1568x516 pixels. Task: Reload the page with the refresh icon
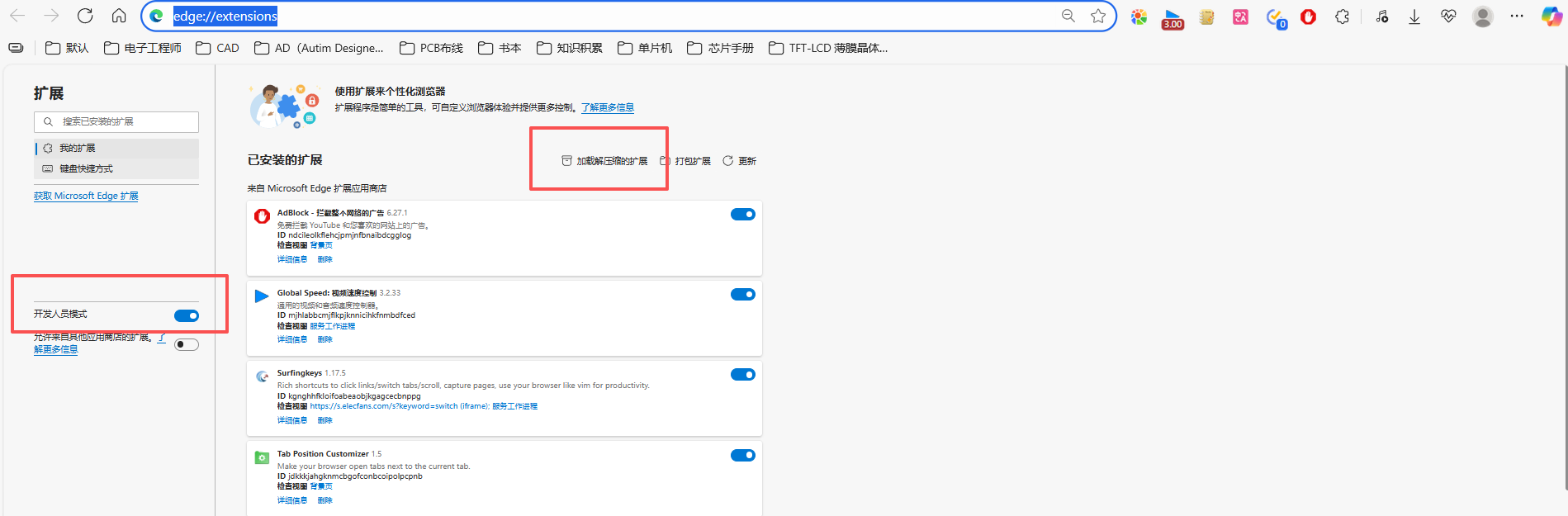85,16
